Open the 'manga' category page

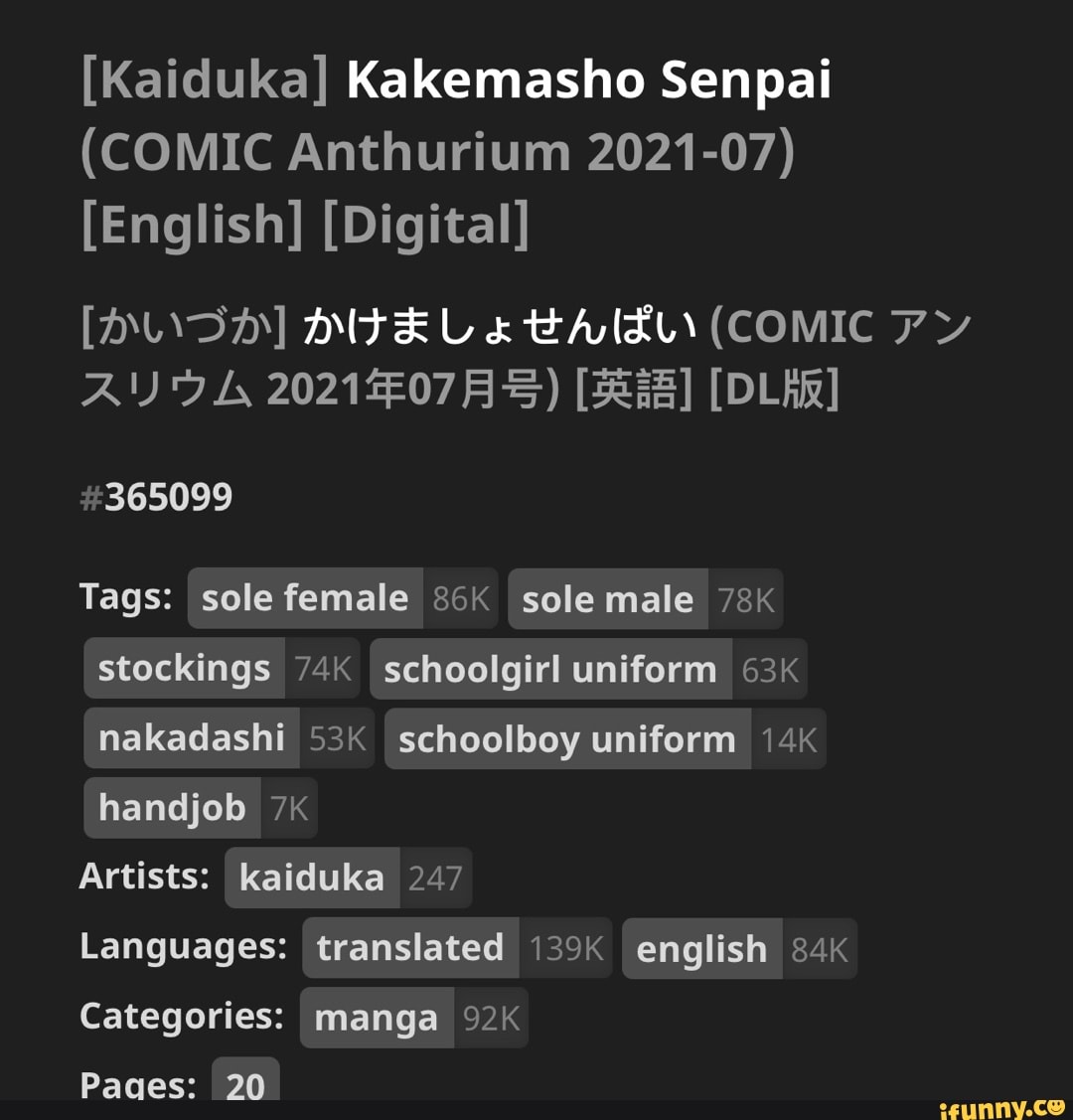[x=376, y=1017]
